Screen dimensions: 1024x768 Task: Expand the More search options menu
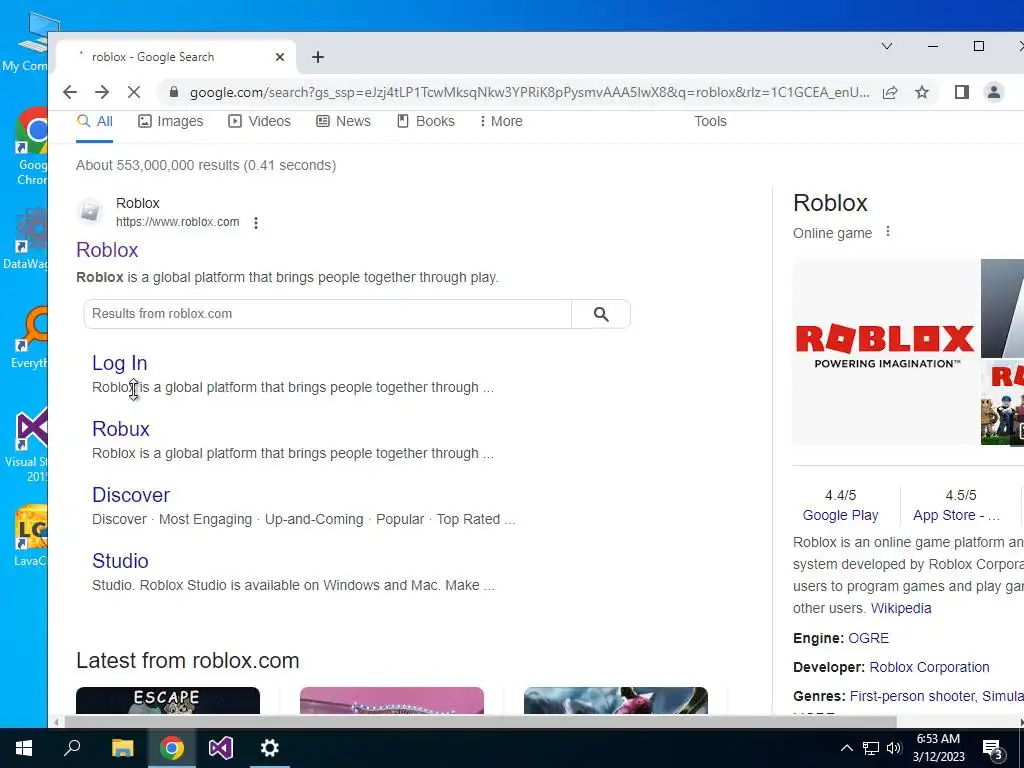pos(501,121)
